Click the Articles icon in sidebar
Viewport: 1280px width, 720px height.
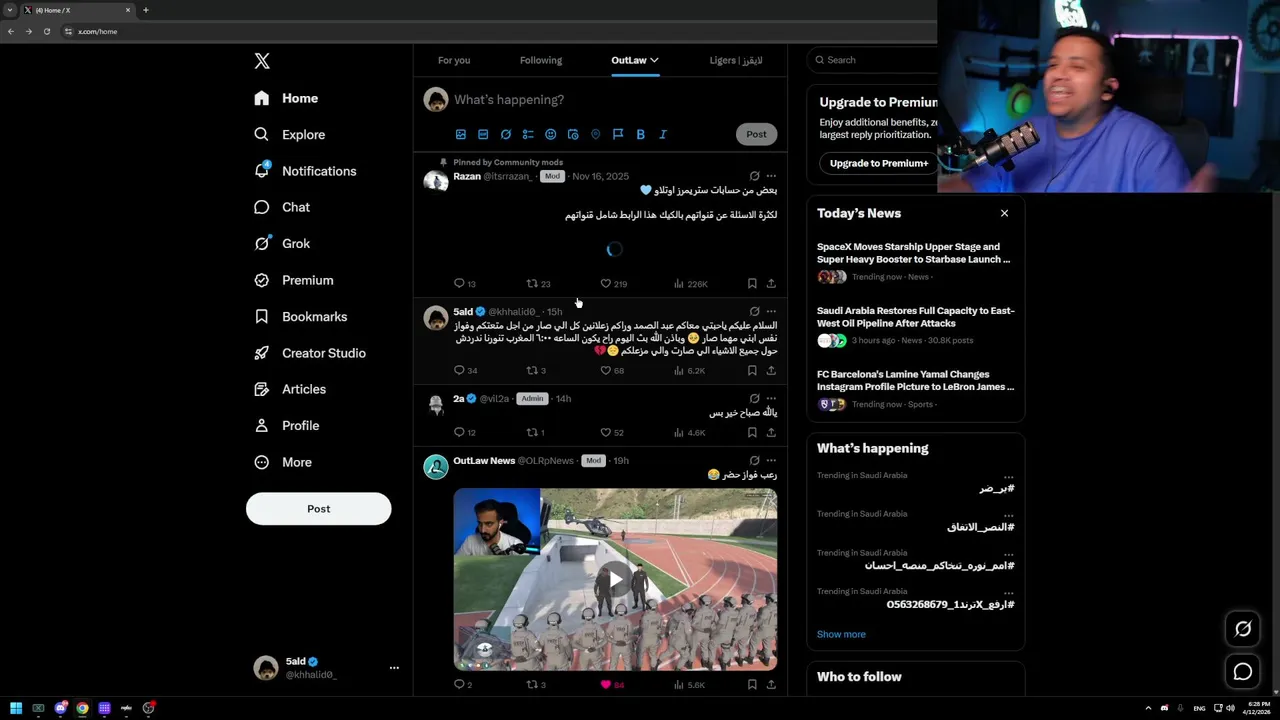coord(262,389)
